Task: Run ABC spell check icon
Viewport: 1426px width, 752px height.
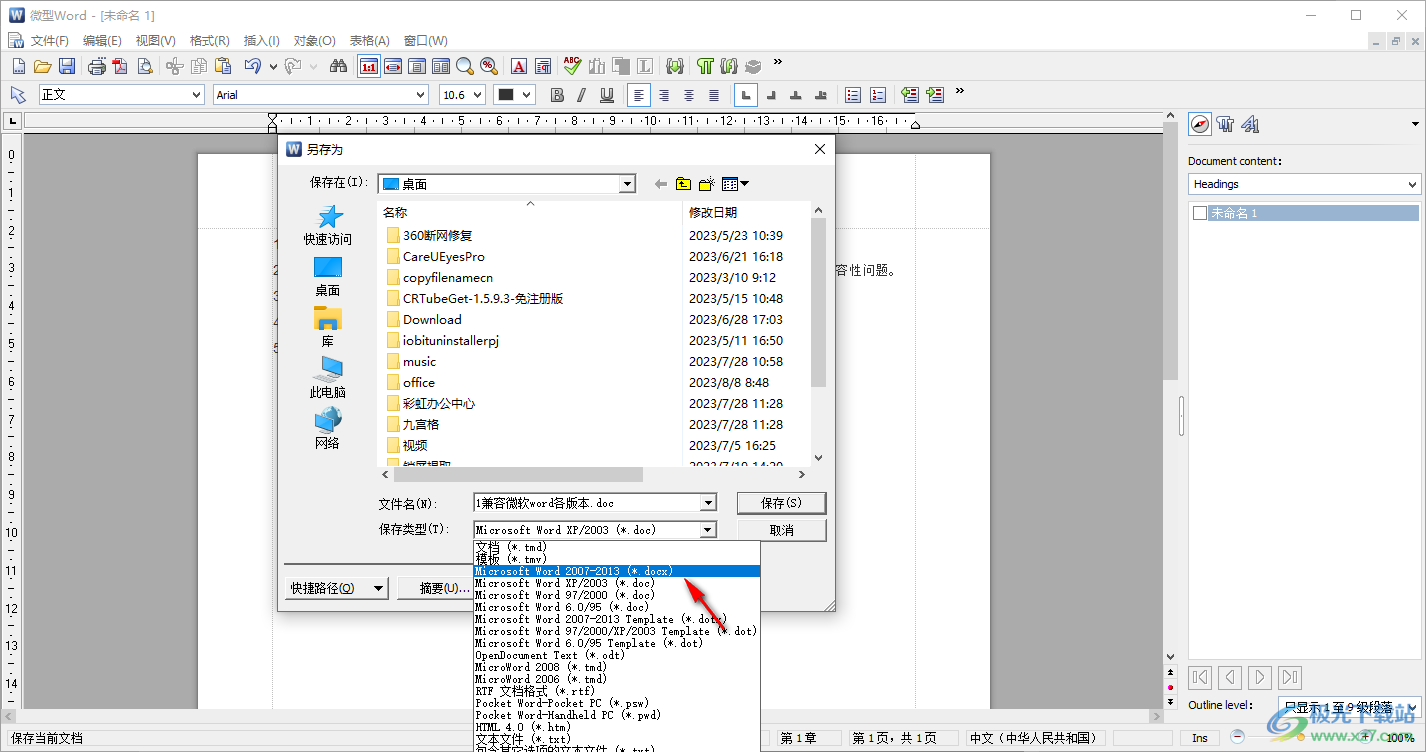Action: click(x=572, y=66)
